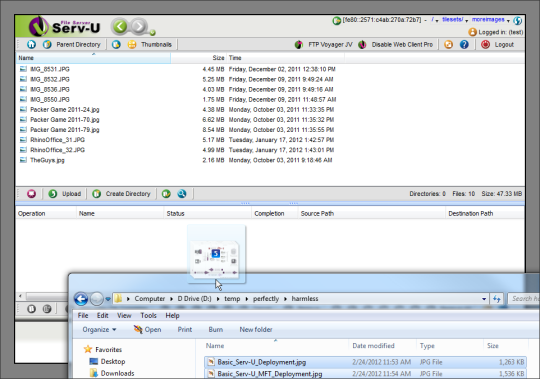Click the Upload button
The height and width of the screenshot is (379, 540).
coord(64,194)
